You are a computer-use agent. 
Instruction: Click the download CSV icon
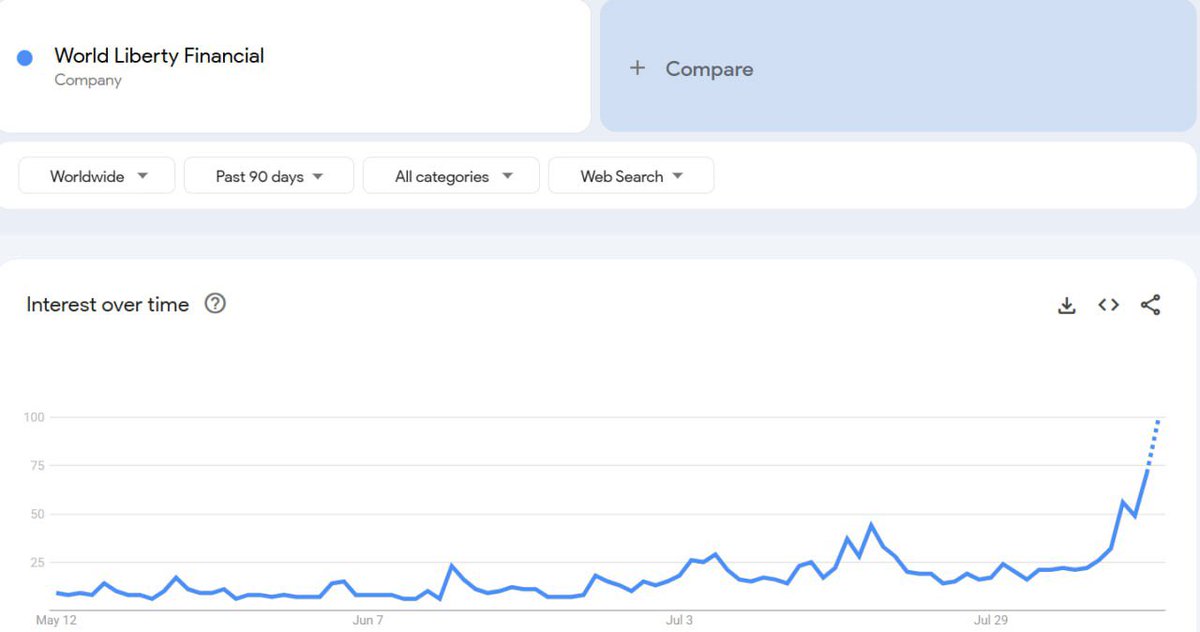(1066, 306)
